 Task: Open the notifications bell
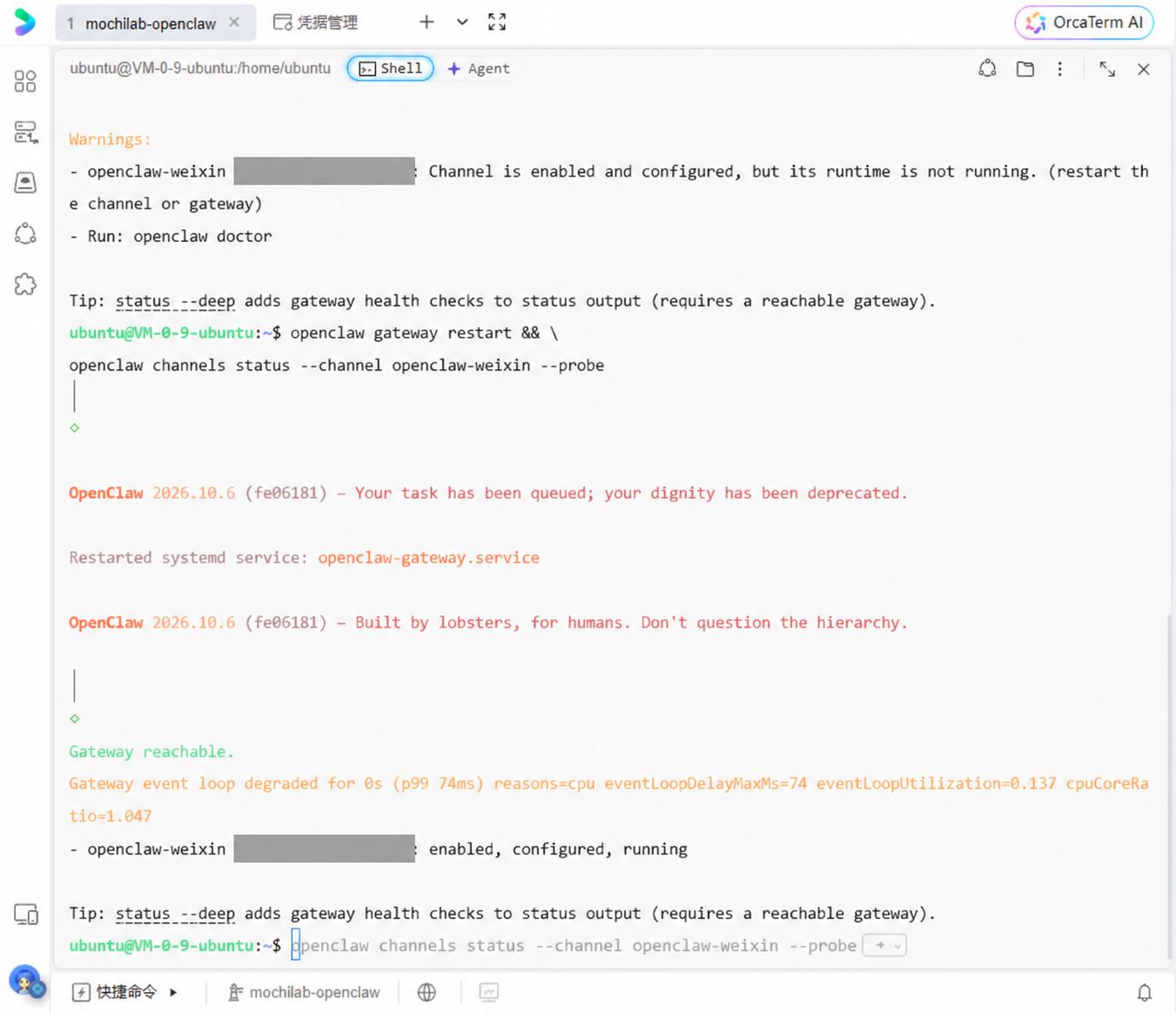coord(1145,992)
